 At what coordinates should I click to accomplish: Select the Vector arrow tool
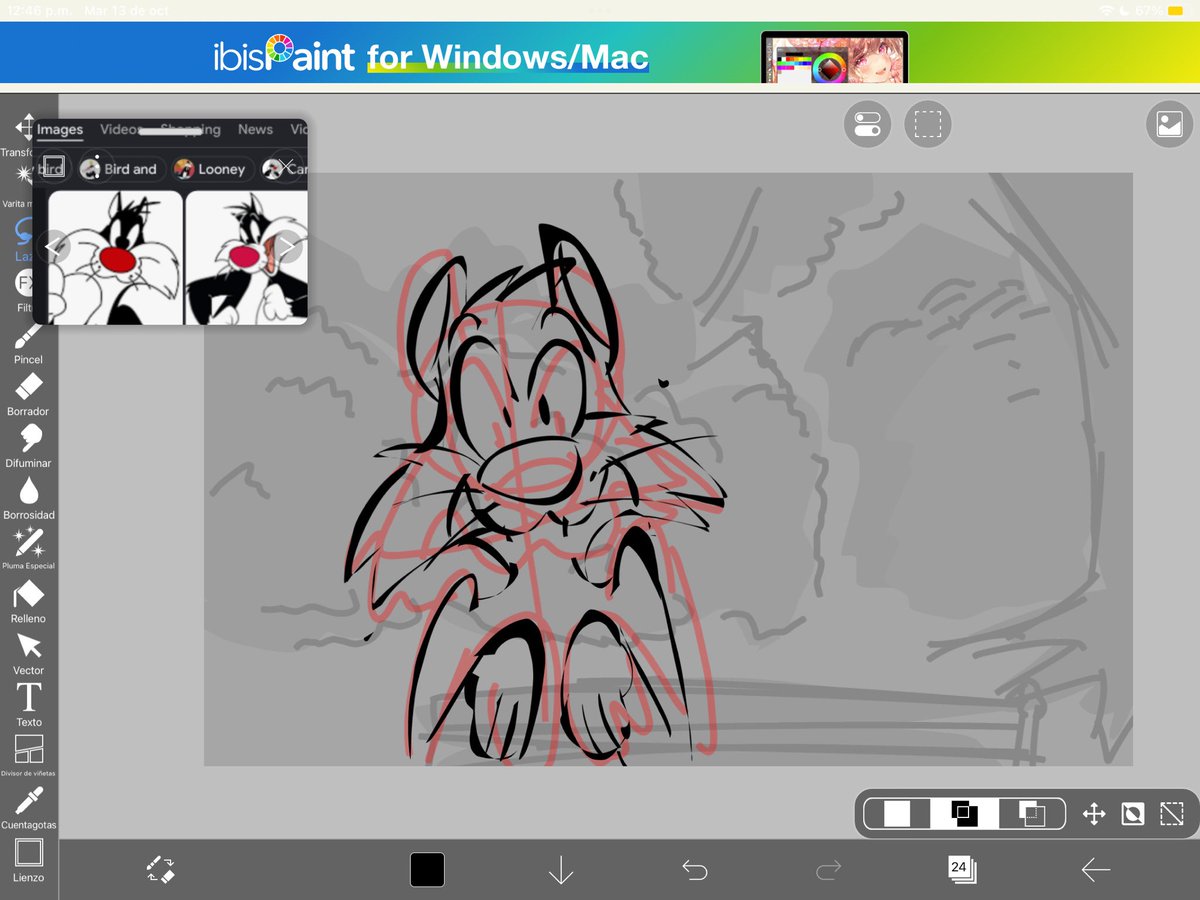pyautogui.click(x=28, y=653)
